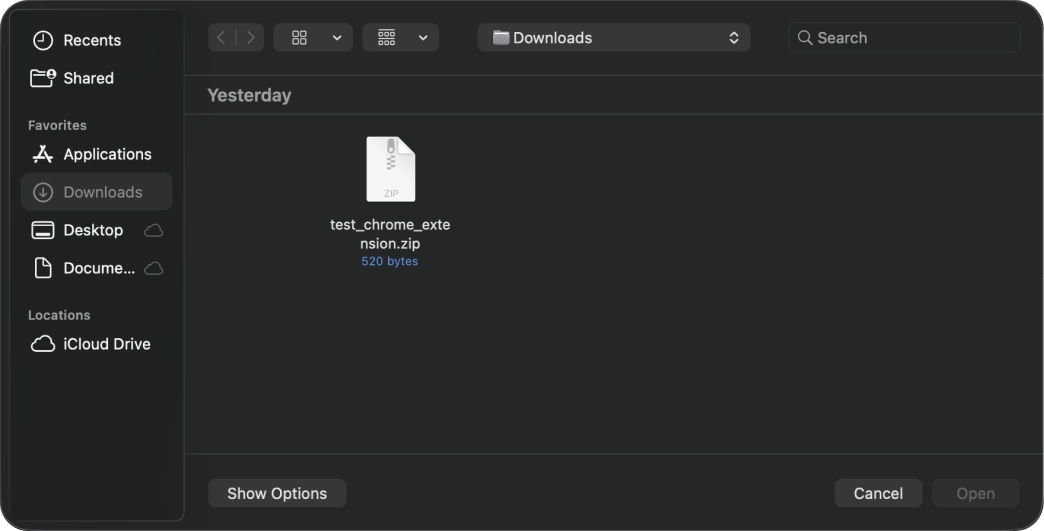This screenshot has width=1044, height=531.
Task: Click the Show Options button
Action: [277, 493]
